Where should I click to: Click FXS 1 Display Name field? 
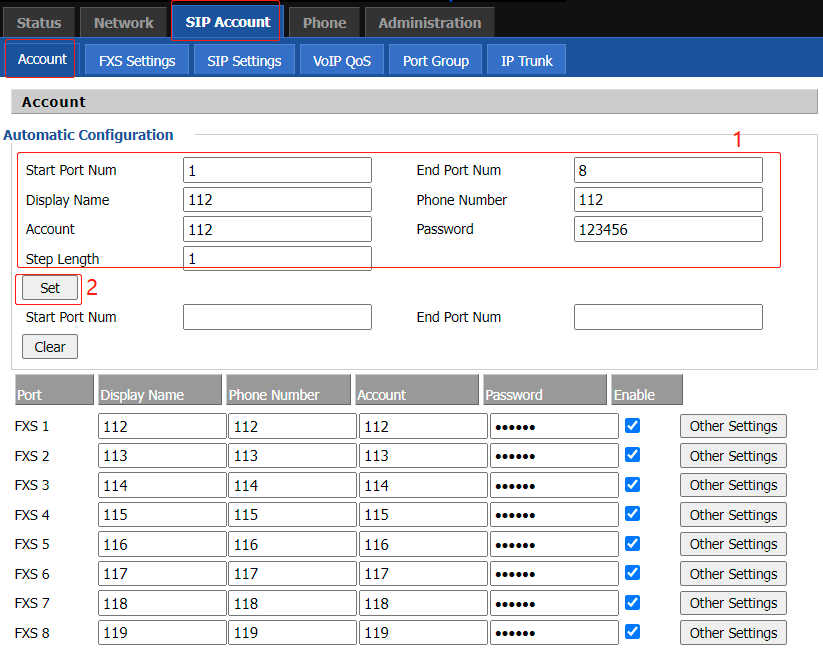[x=162, y=426]
